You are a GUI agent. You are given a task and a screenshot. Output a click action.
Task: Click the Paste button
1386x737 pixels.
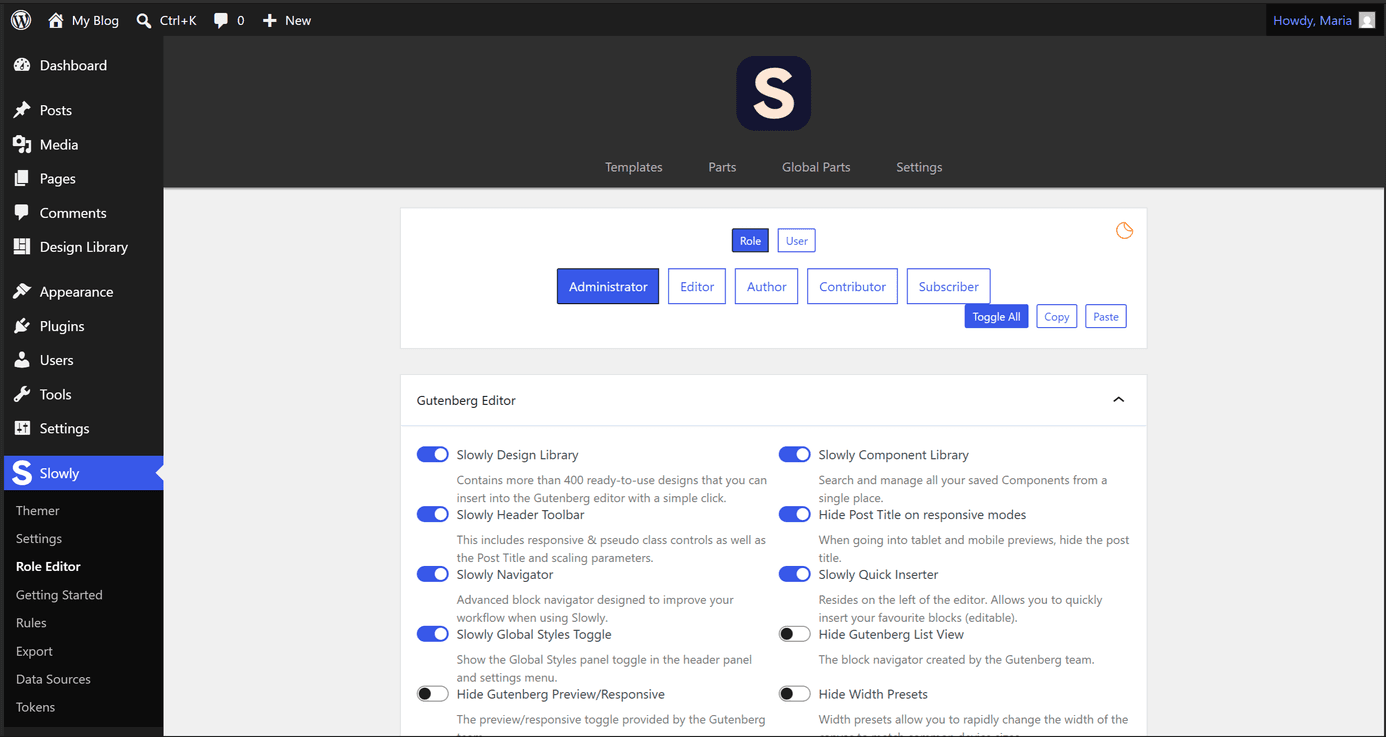(1106, 317)
